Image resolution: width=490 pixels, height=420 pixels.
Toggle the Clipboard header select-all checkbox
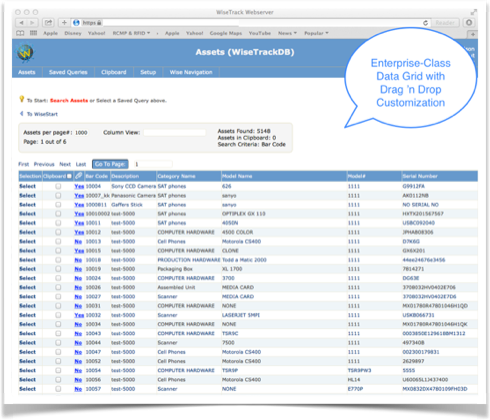(69, 176)
